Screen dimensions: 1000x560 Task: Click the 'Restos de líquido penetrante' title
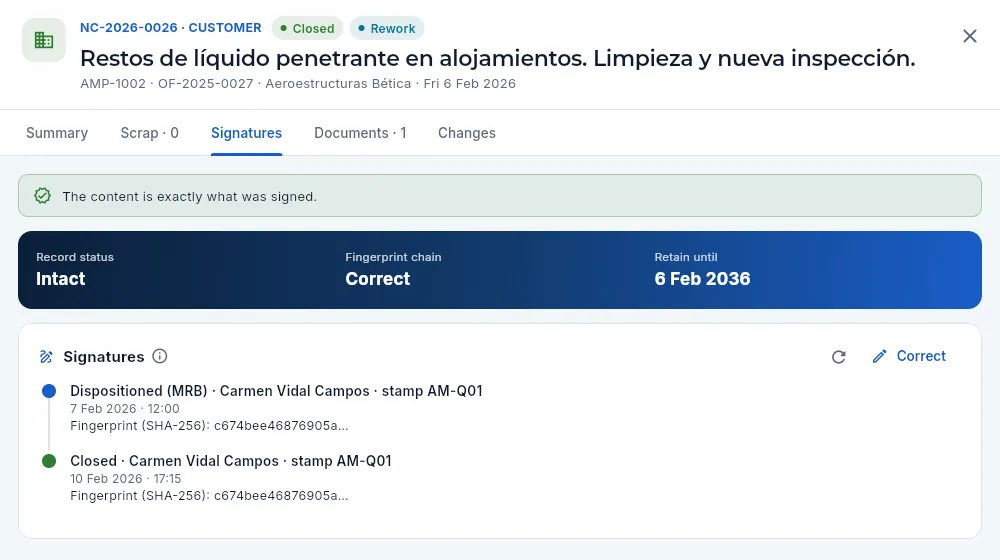click(x=497, y=58)
